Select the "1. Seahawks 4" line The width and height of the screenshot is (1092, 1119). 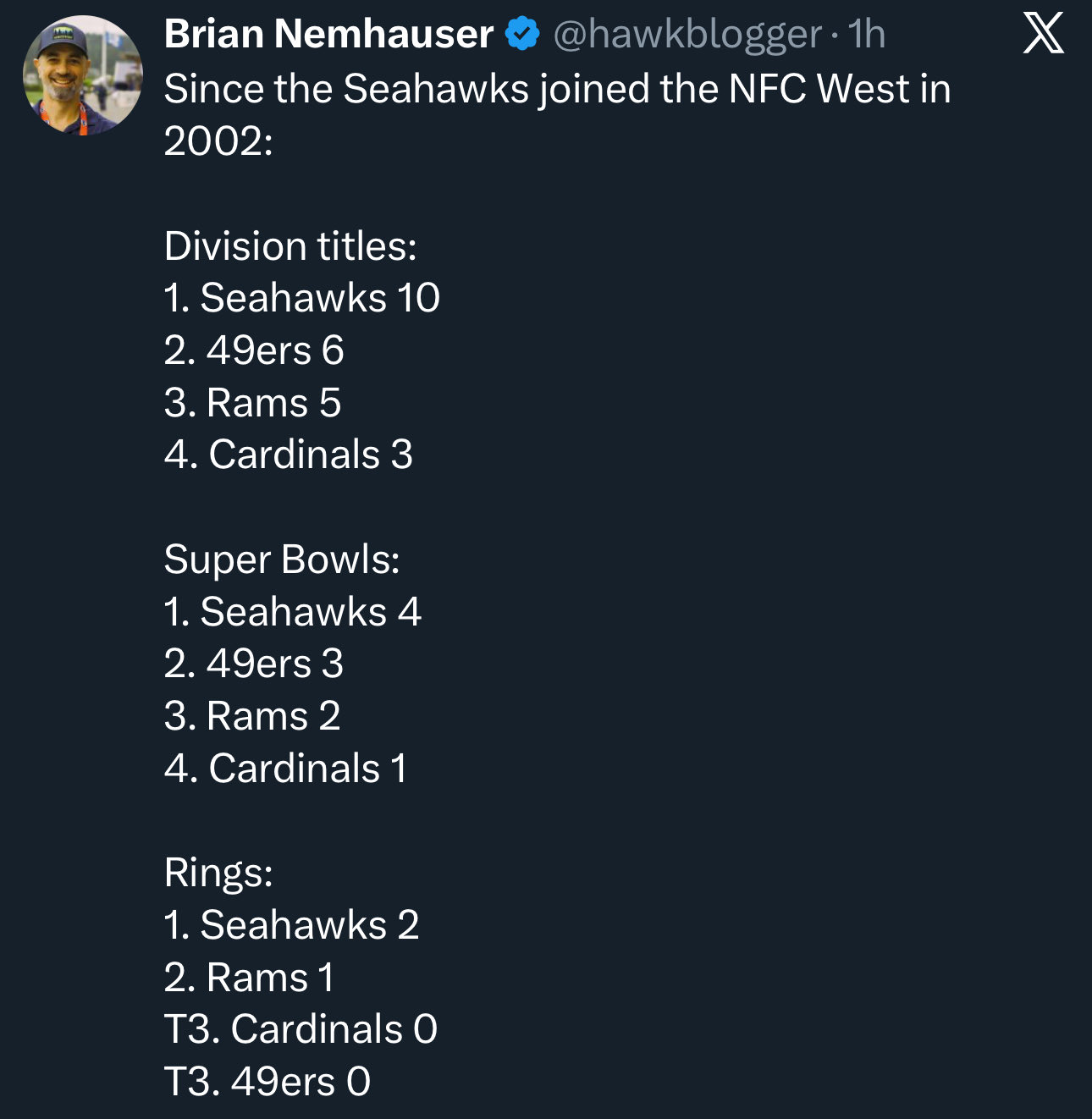[x=293, y=612]
